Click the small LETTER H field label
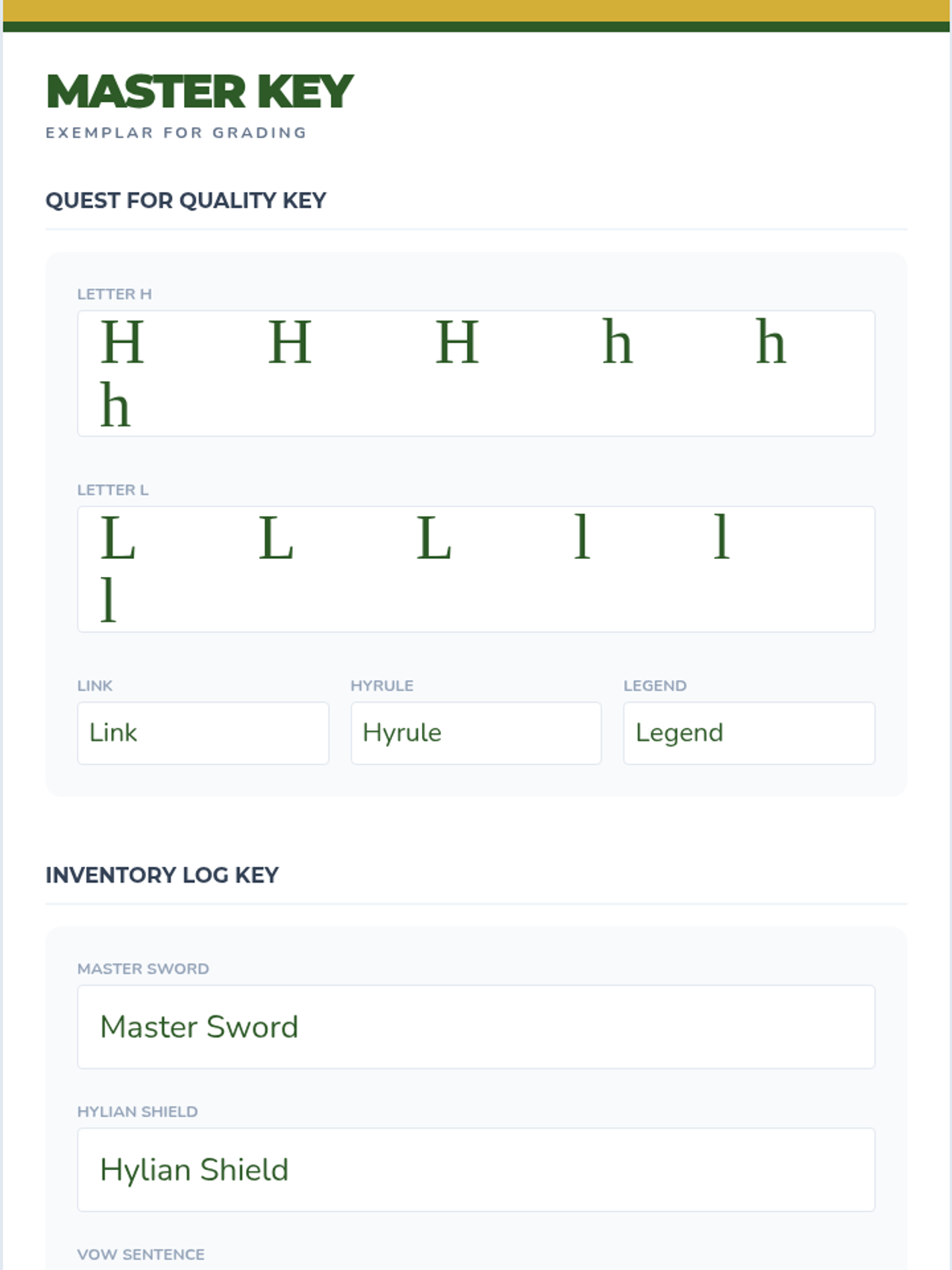Image resolution: width=952 pixels, height=1270 pixels. 114,294
